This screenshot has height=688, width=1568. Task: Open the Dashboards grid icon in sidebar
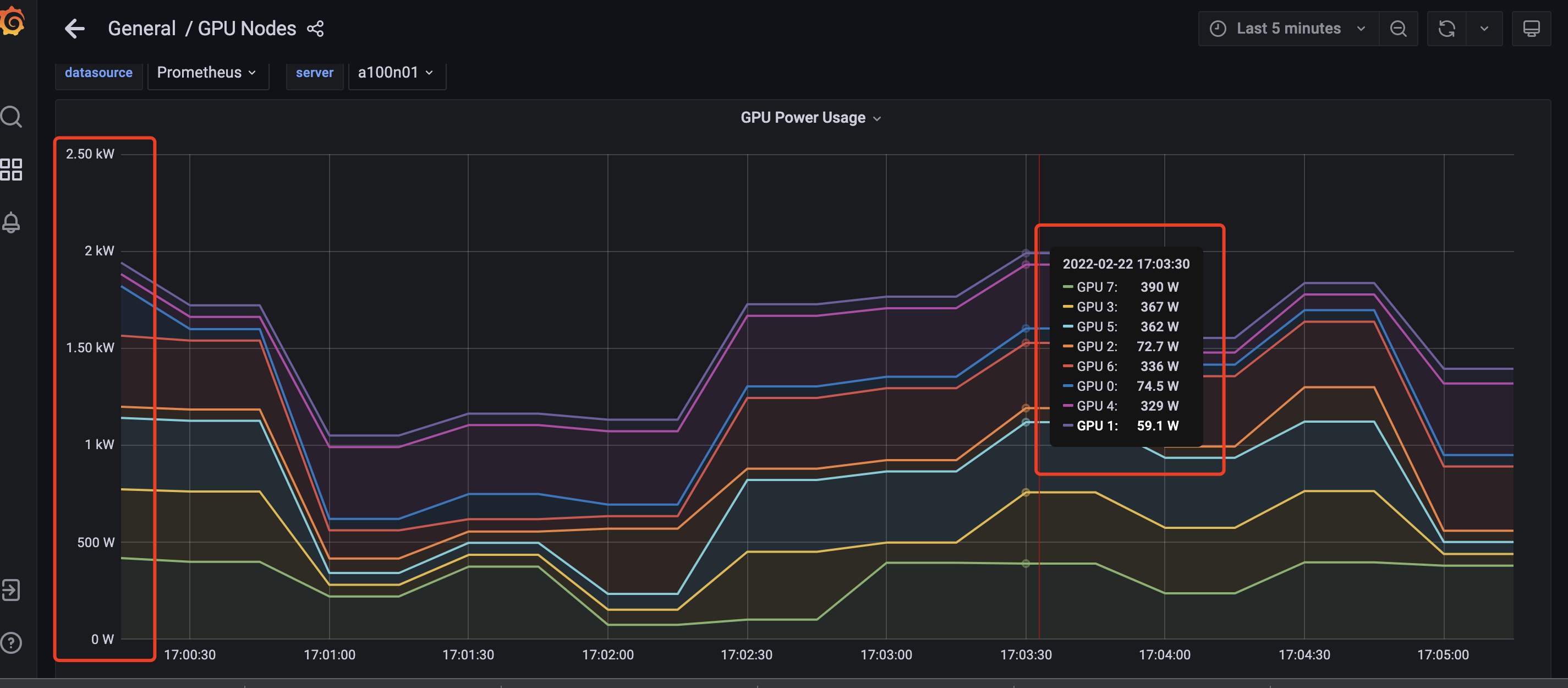(12, 171)
